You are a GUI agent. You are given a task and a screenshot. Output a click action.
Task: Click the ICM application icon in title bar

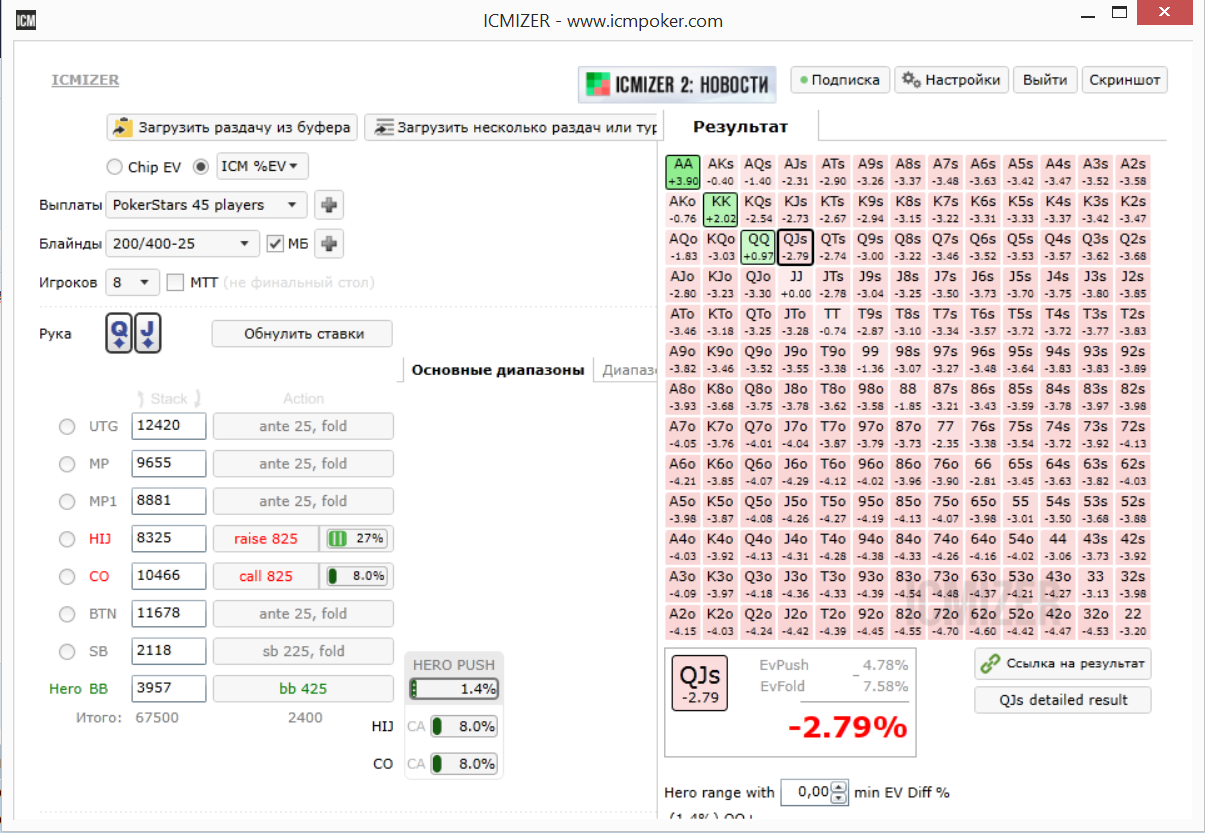[26, 20]
